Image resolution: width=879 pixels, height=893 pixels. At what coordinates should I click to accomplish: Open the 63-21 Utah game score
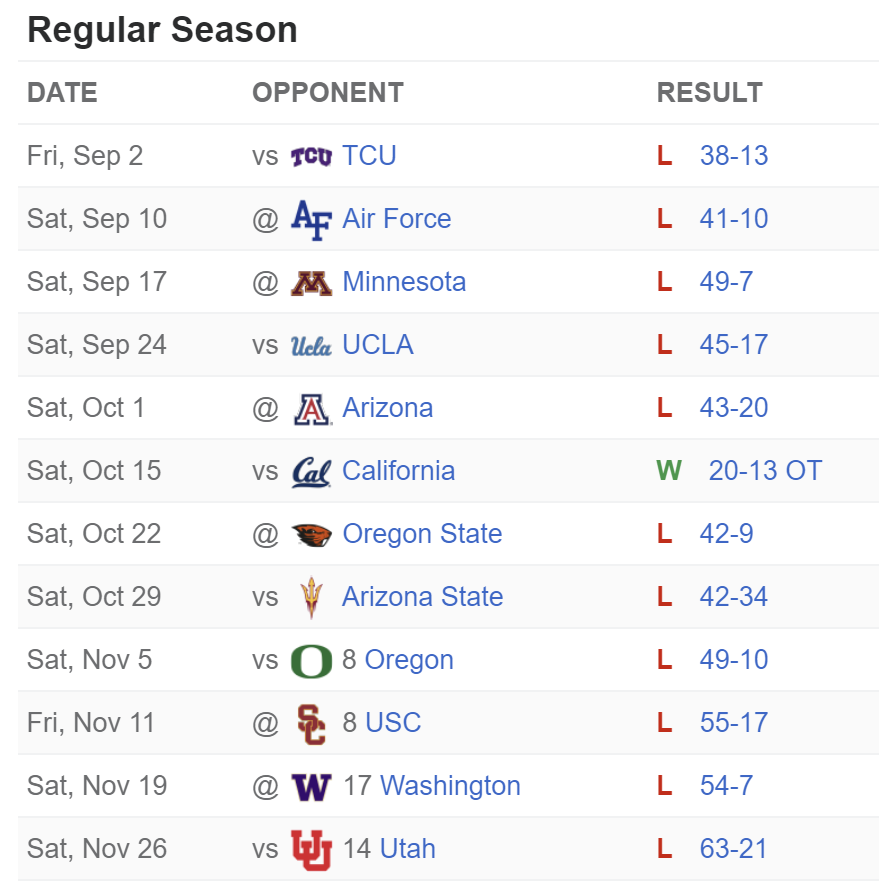[733, 849]
